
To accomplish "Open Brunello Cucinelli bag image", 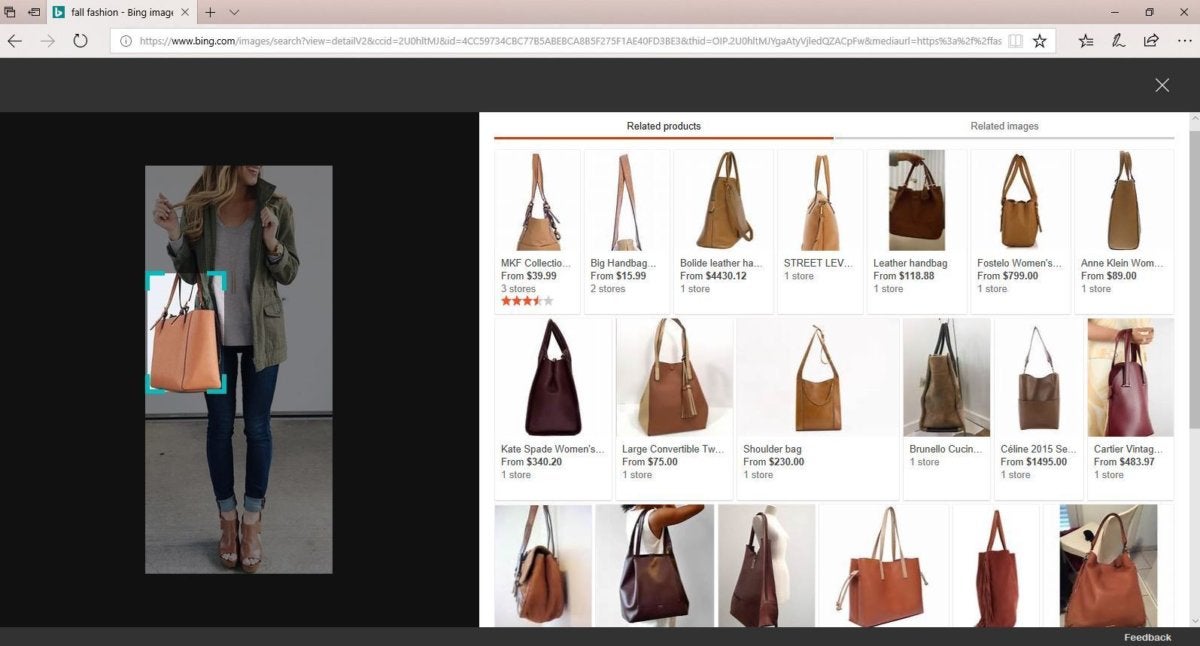I will coord(946,377).
